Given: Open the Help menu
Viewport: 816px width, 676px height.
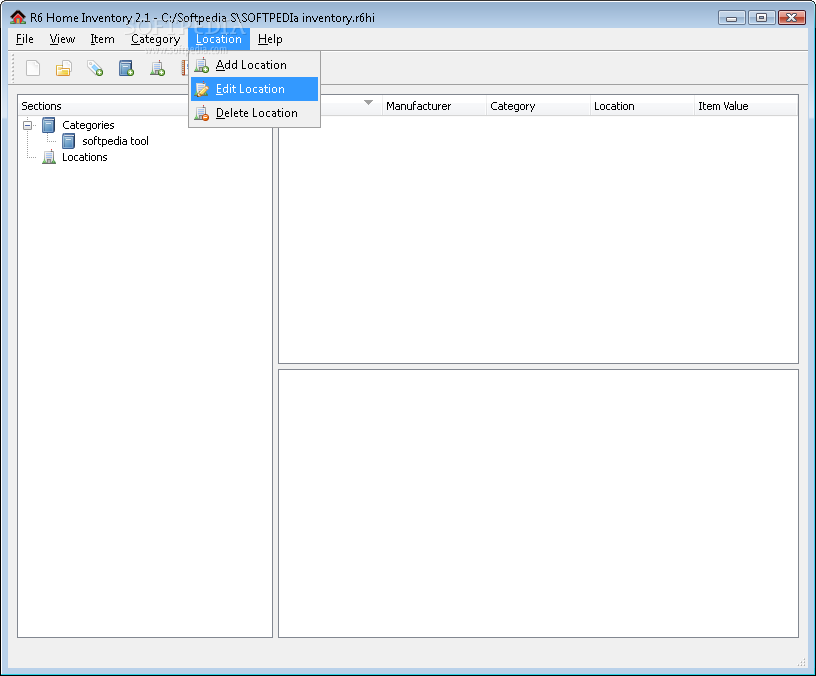Looking at the screenshot, I should point(270,39).
